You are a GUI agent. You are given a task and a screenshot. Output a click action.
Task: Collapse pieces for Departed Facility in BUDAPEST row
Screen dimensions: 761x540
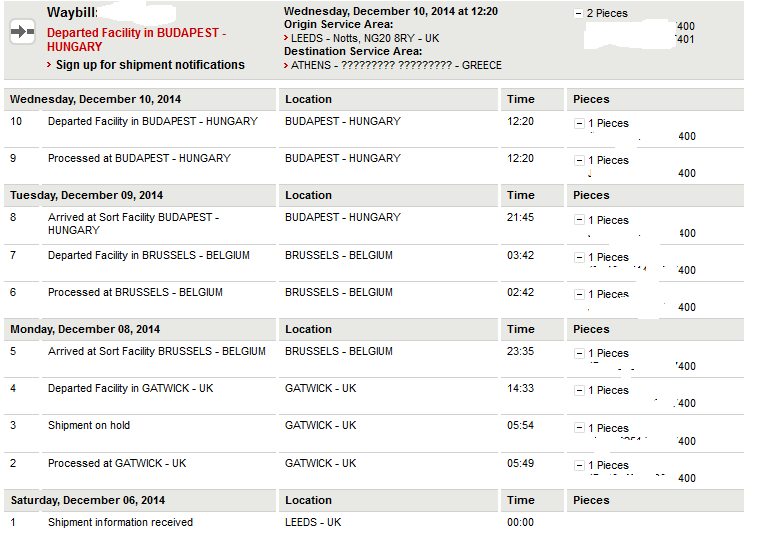click(x=579, y=123)
